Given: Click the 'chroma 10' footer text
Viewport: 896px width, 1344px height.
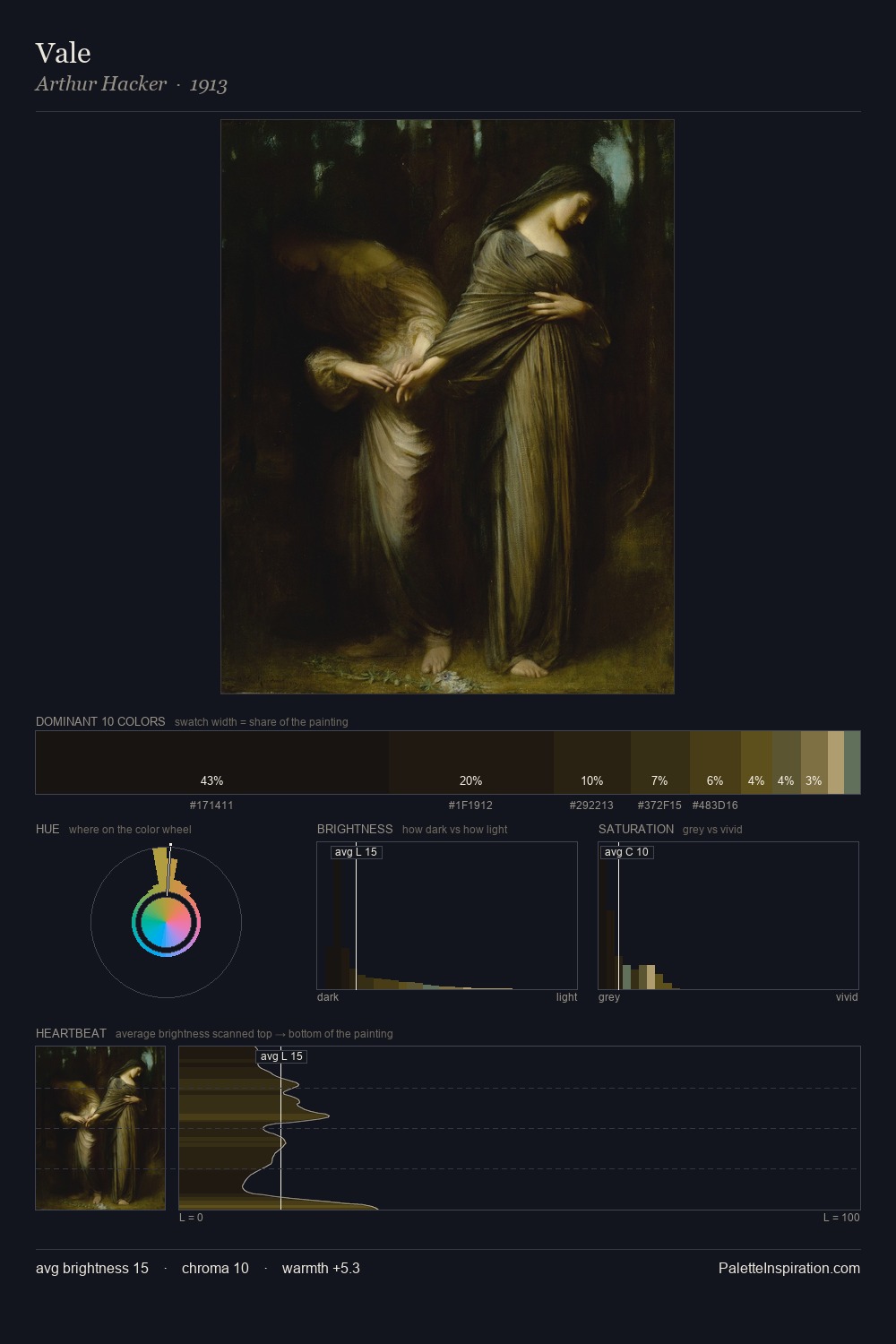Looking at the screenshot, I should click(x=215, y=1268).
